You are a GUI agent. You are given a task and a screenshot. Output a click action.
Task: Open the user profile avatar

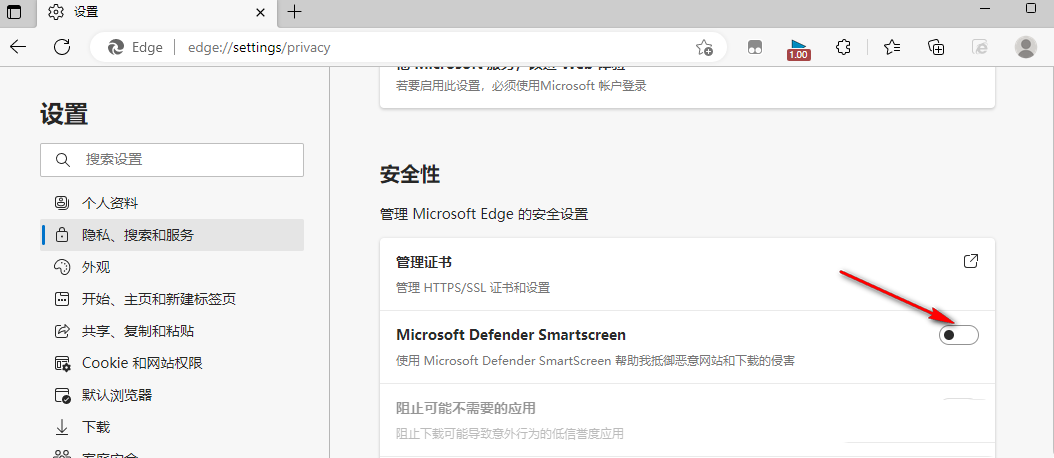pos(1026,47)
